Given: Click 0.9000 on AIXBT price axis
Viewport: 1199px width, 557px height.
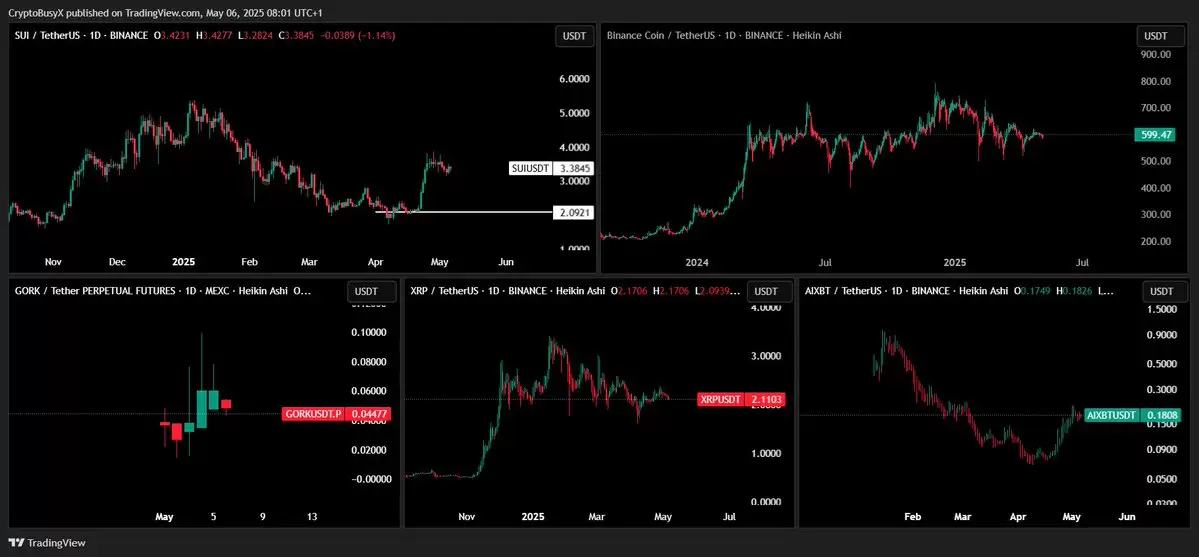Looking at the screenshot, I should point(1162,335).
